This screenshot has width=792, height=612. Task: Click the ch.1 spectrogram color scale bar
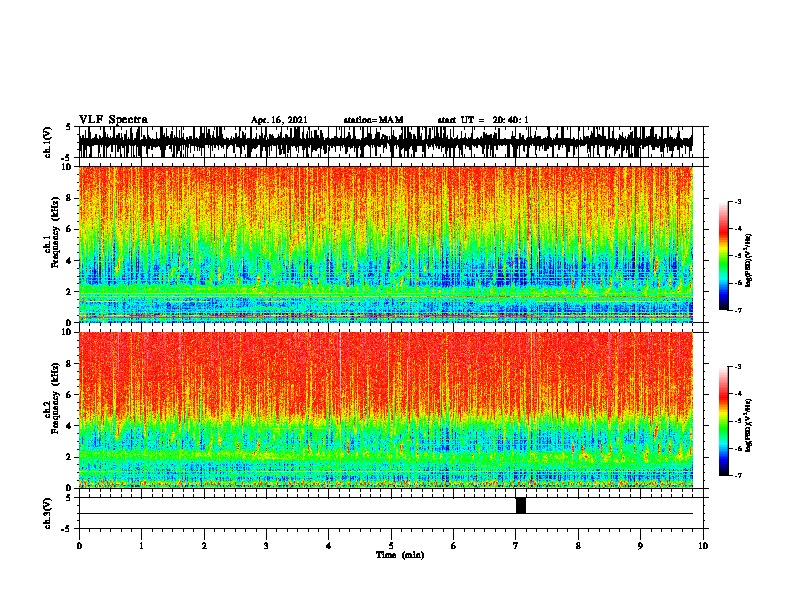coord(724,256)
